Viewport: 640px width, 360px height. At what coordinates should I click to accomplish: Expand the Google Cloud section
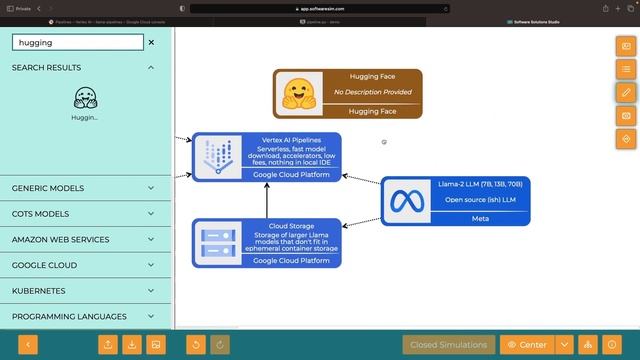(86, 265)
